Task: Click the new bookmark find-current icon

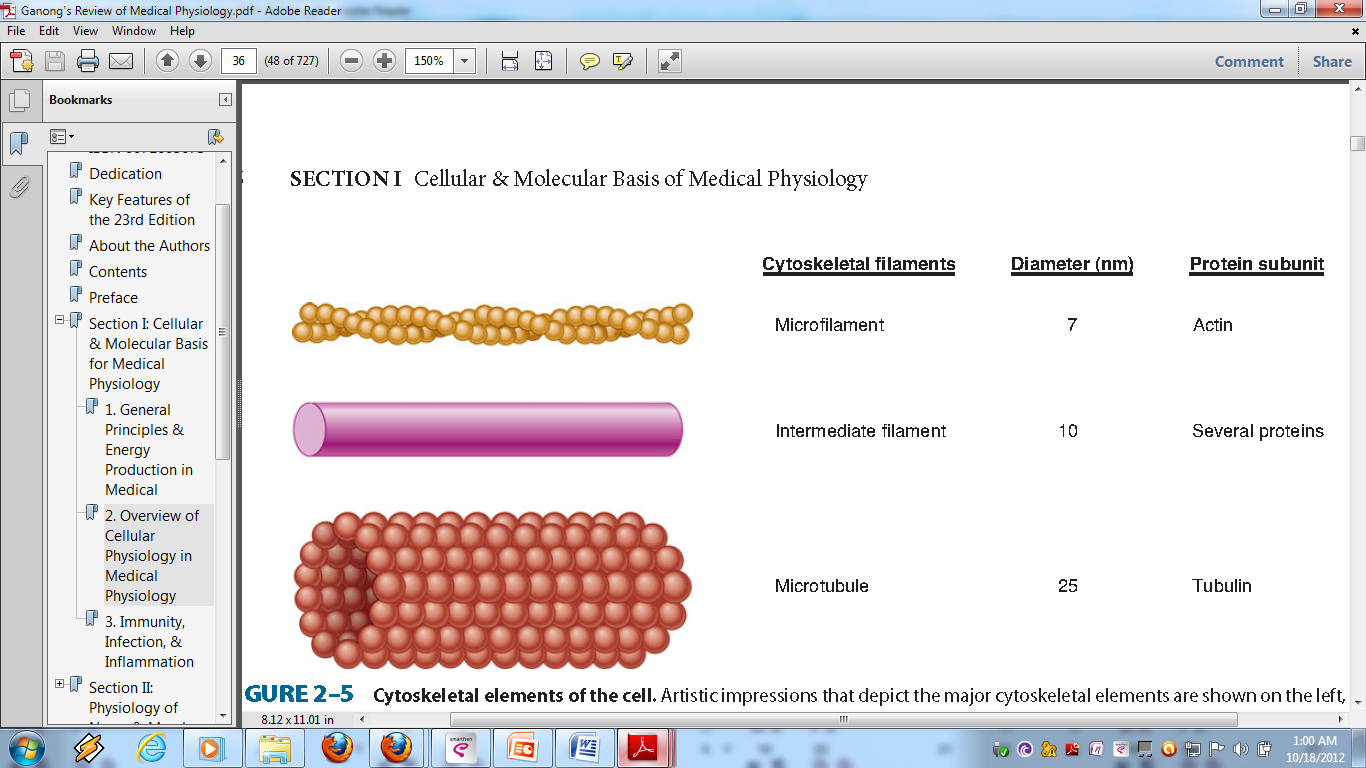Action: (215, 137)
